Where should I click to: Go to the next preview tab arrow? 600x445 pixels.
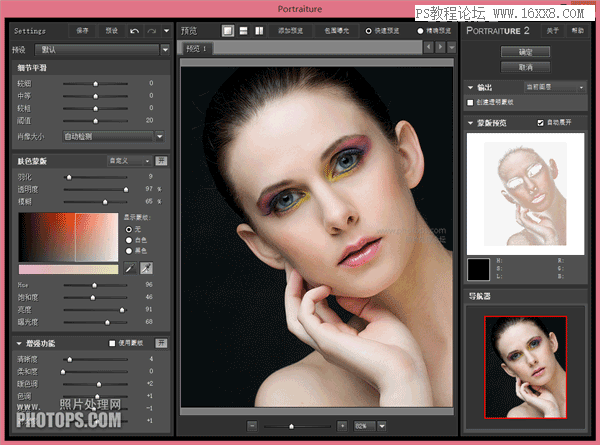pos(440,47)
